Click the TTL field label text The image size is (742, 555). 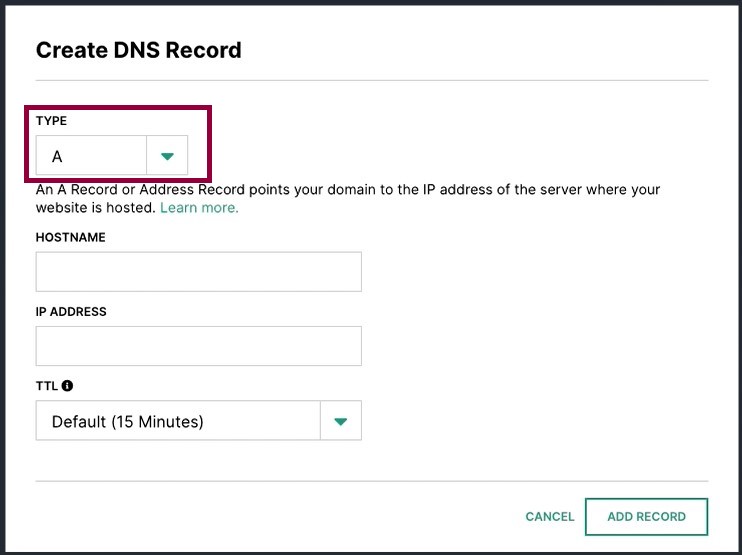click(x=47, y=386)
